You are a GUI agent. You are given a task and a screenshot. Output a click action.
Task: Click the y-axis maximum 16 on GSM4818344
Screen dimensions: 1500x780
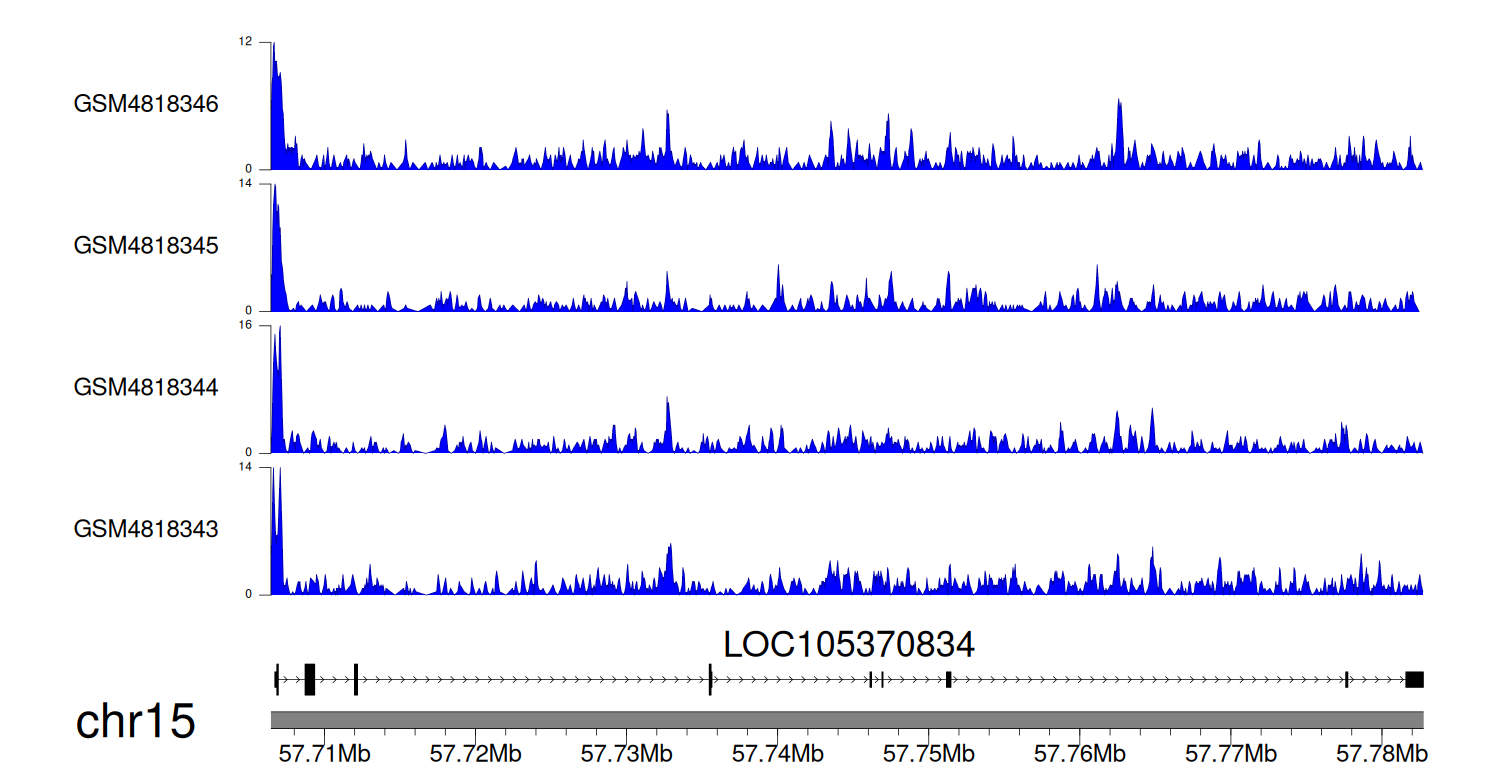point(246,325)
